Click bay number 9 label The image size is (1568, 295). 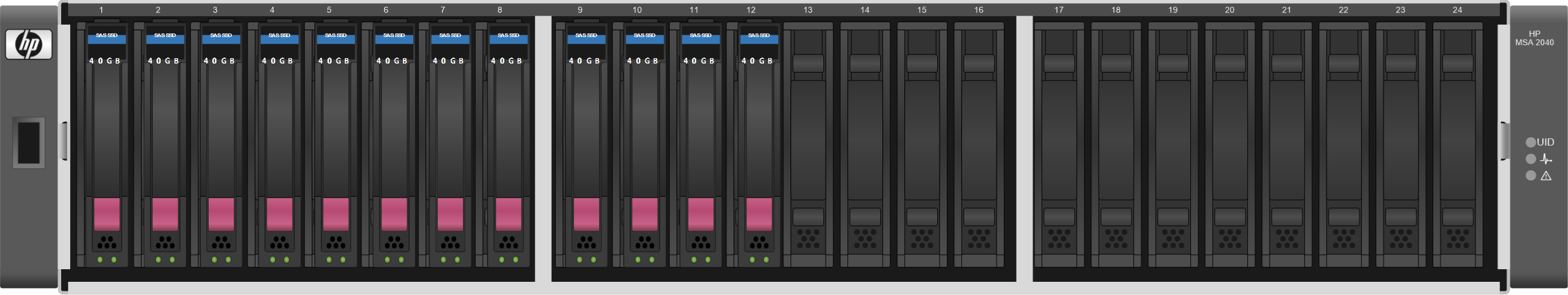click(x=579, y=10)
